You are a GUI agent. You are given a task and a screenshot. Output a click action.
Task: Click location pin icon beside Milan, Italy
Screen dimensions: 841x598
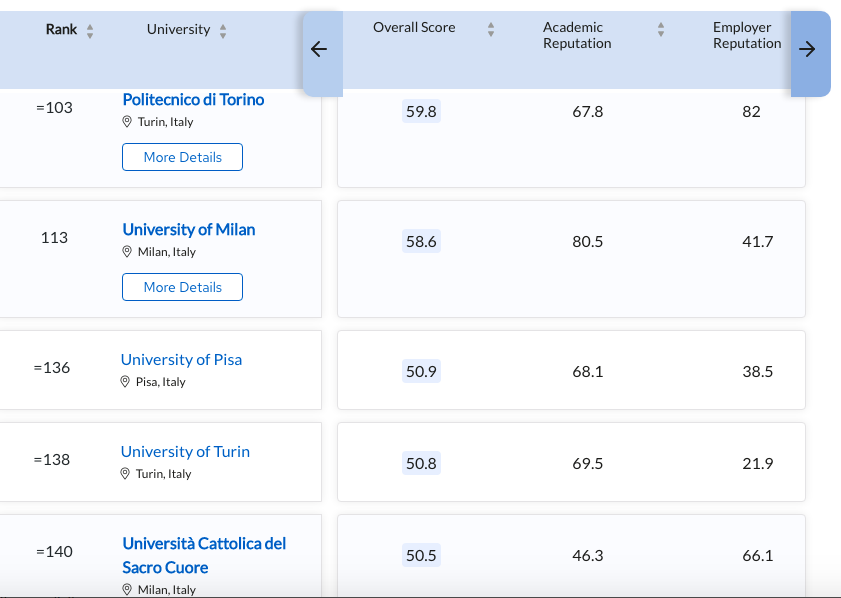[x=127, y=252]
